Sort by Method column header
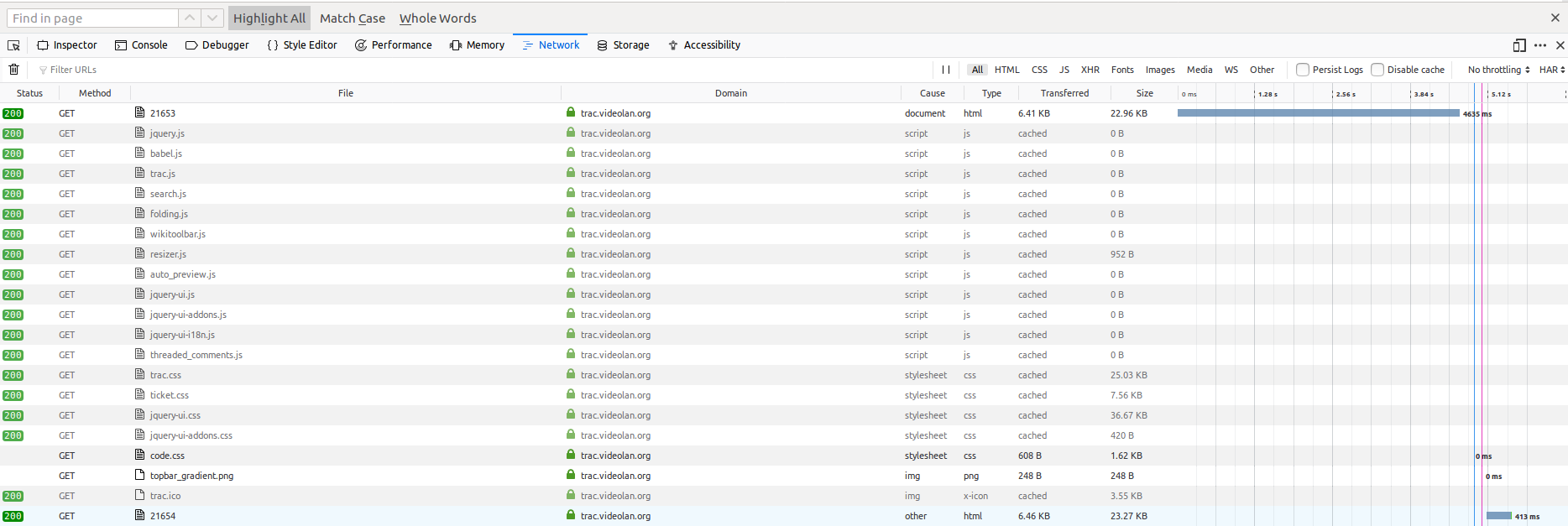1568x526 pixels. coord(95,93)
